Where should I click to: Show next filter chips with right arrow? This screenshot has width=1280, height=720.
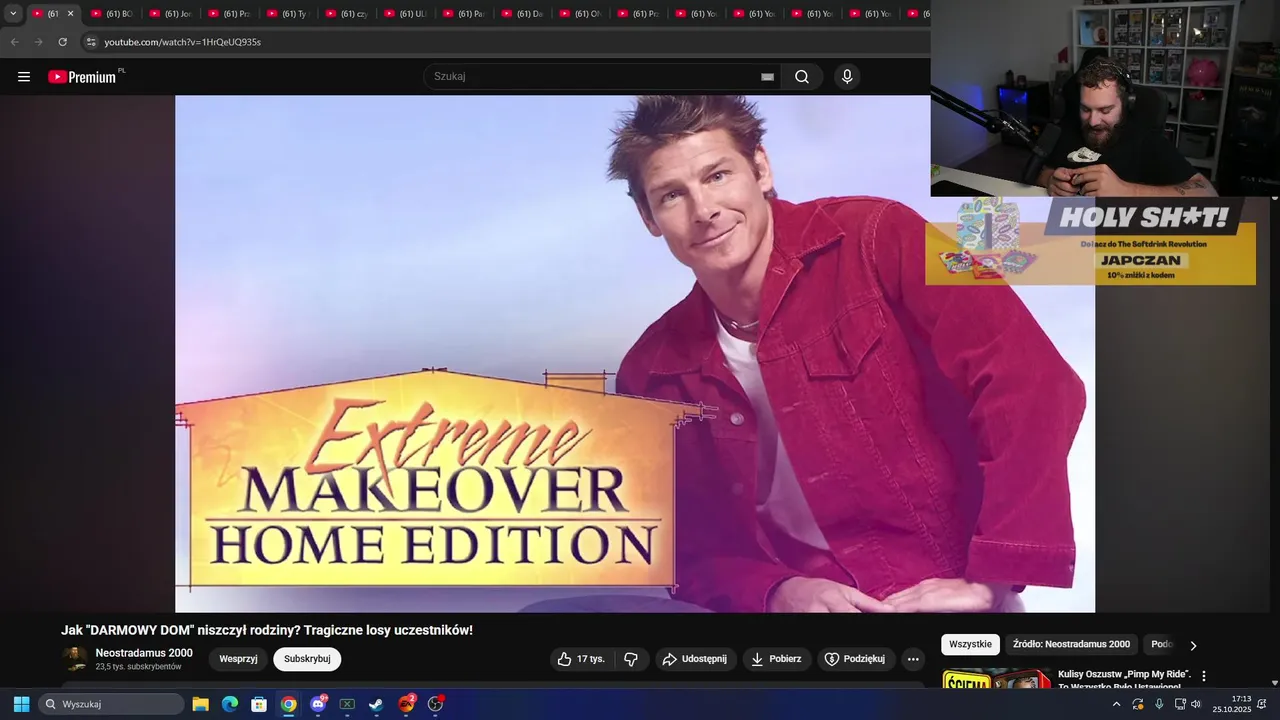(x=1193, y=646)
